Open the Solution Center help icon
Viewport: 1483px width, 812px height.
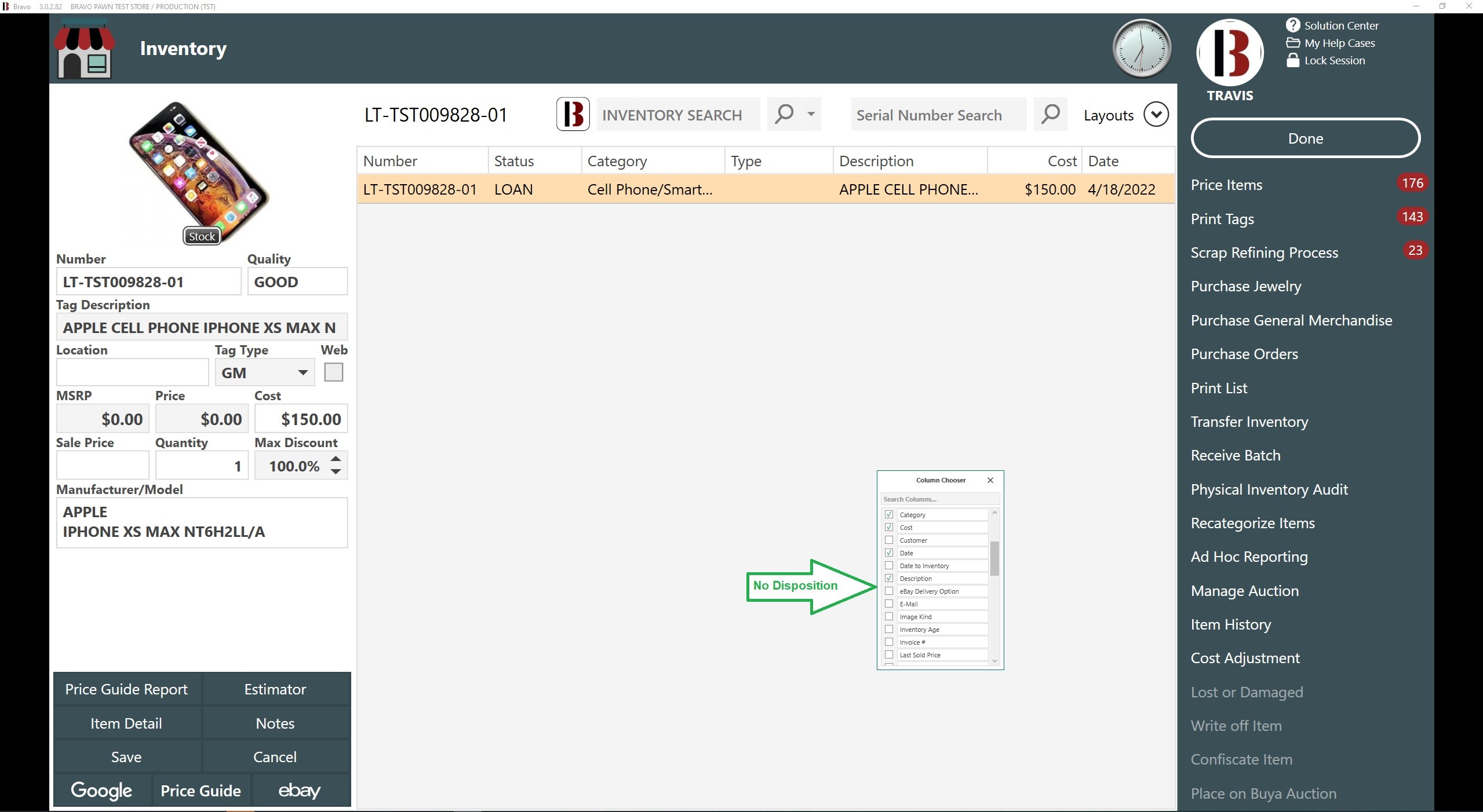tap(1292, 25)
